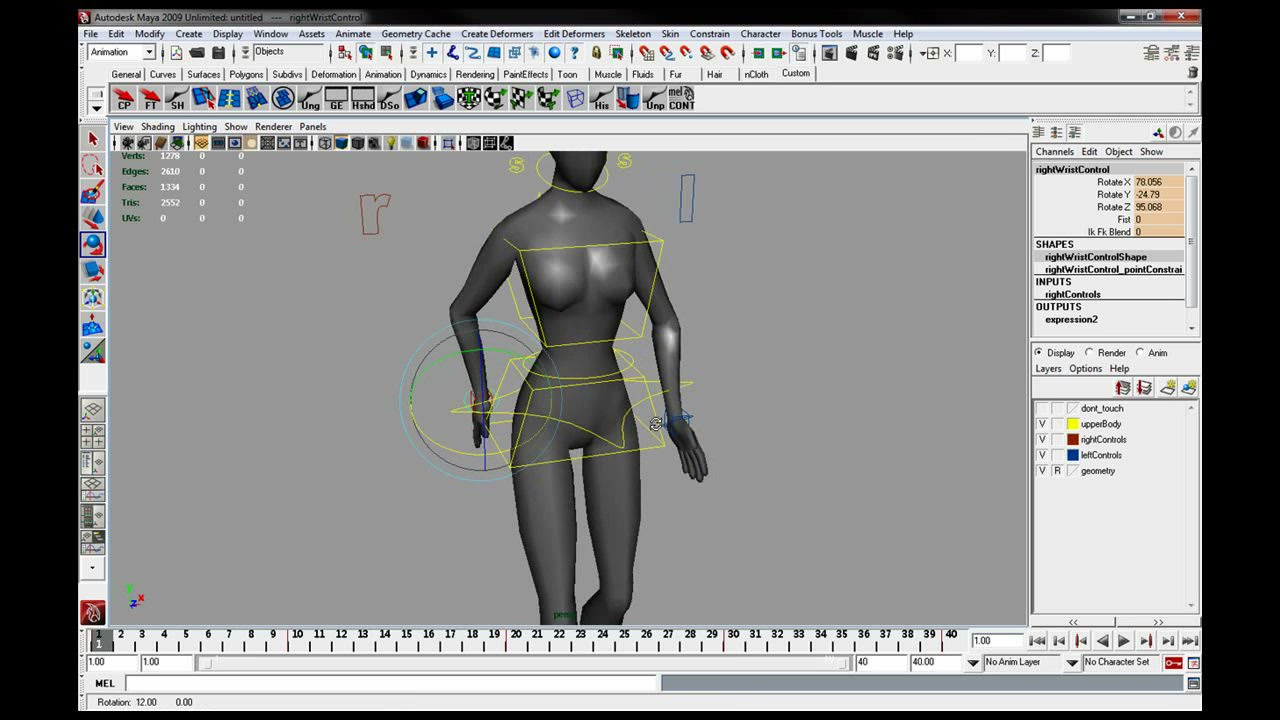
Task: Click the auto keyframe key icon
Action: (x=1173, y=662)
